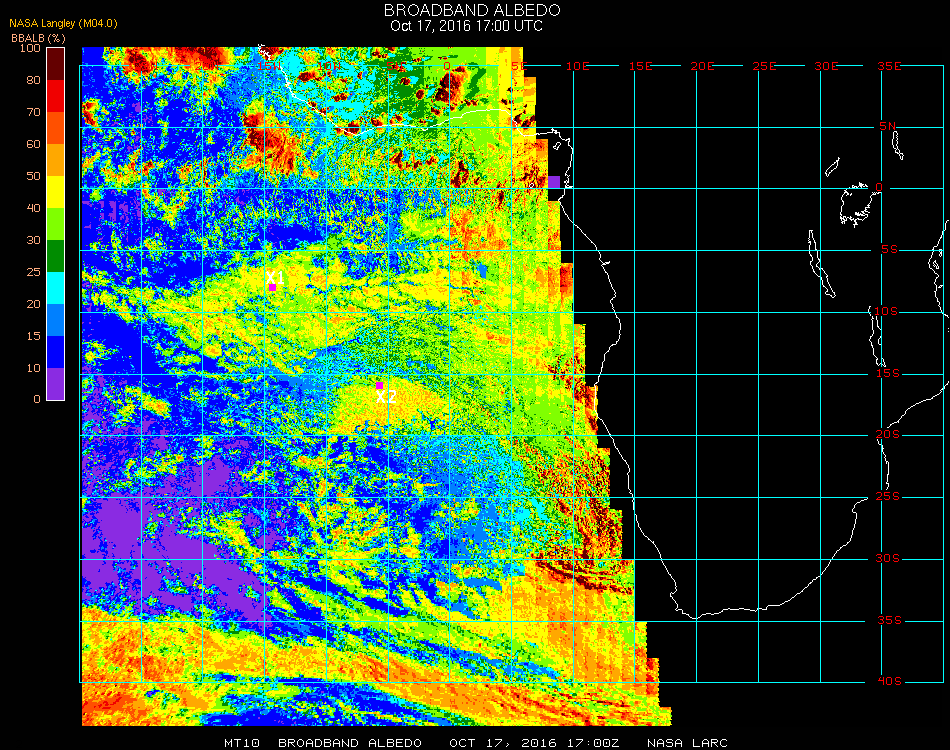
Task: Select the orange-red 60-70 color bar segment
Action: point(55,128)
